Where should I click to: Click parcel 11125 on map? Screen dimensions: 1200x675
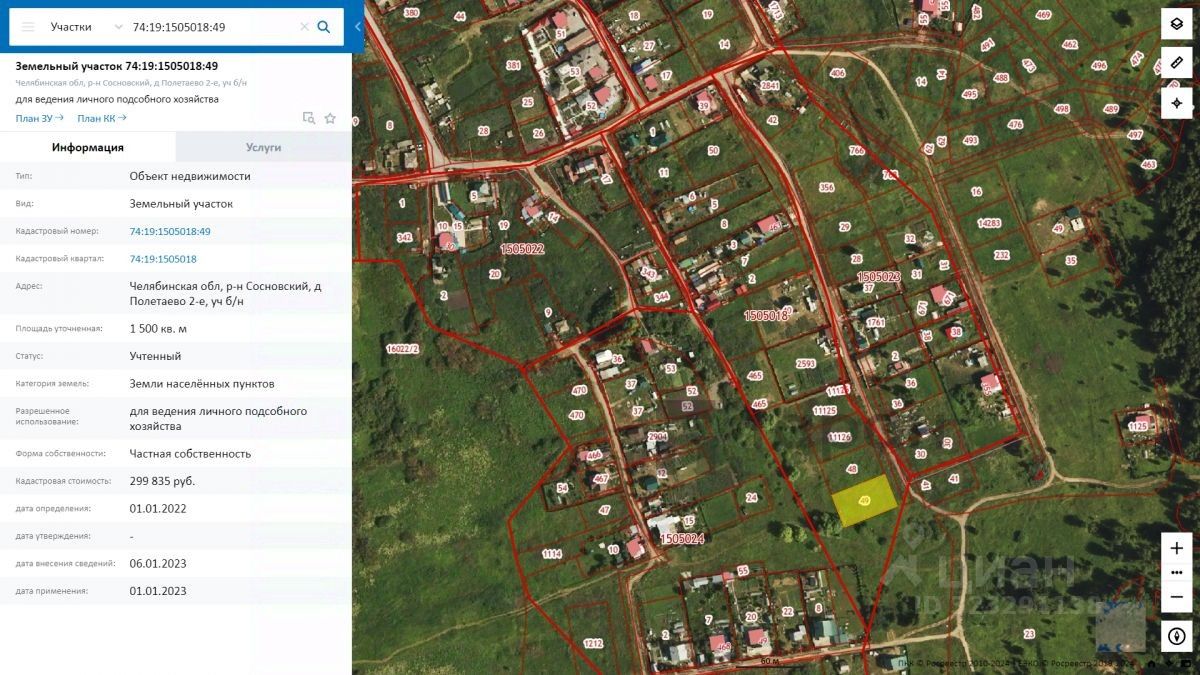pyautogui.click(x=825, y=411)
